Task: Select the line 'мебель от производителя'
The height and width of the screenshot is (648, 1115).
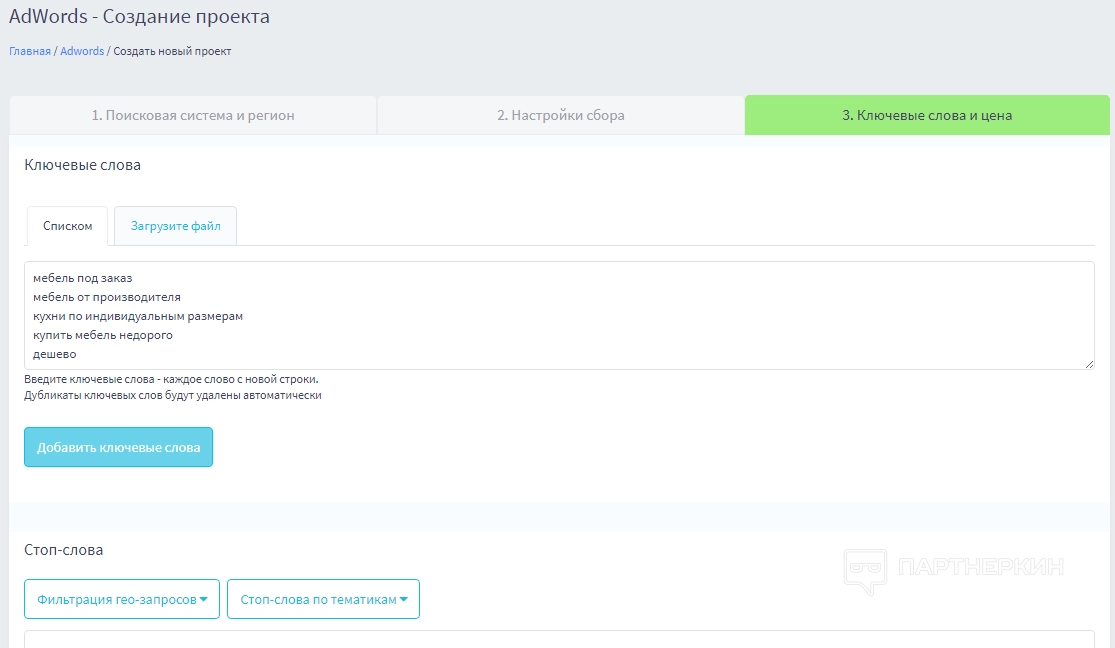Action: 107,297
